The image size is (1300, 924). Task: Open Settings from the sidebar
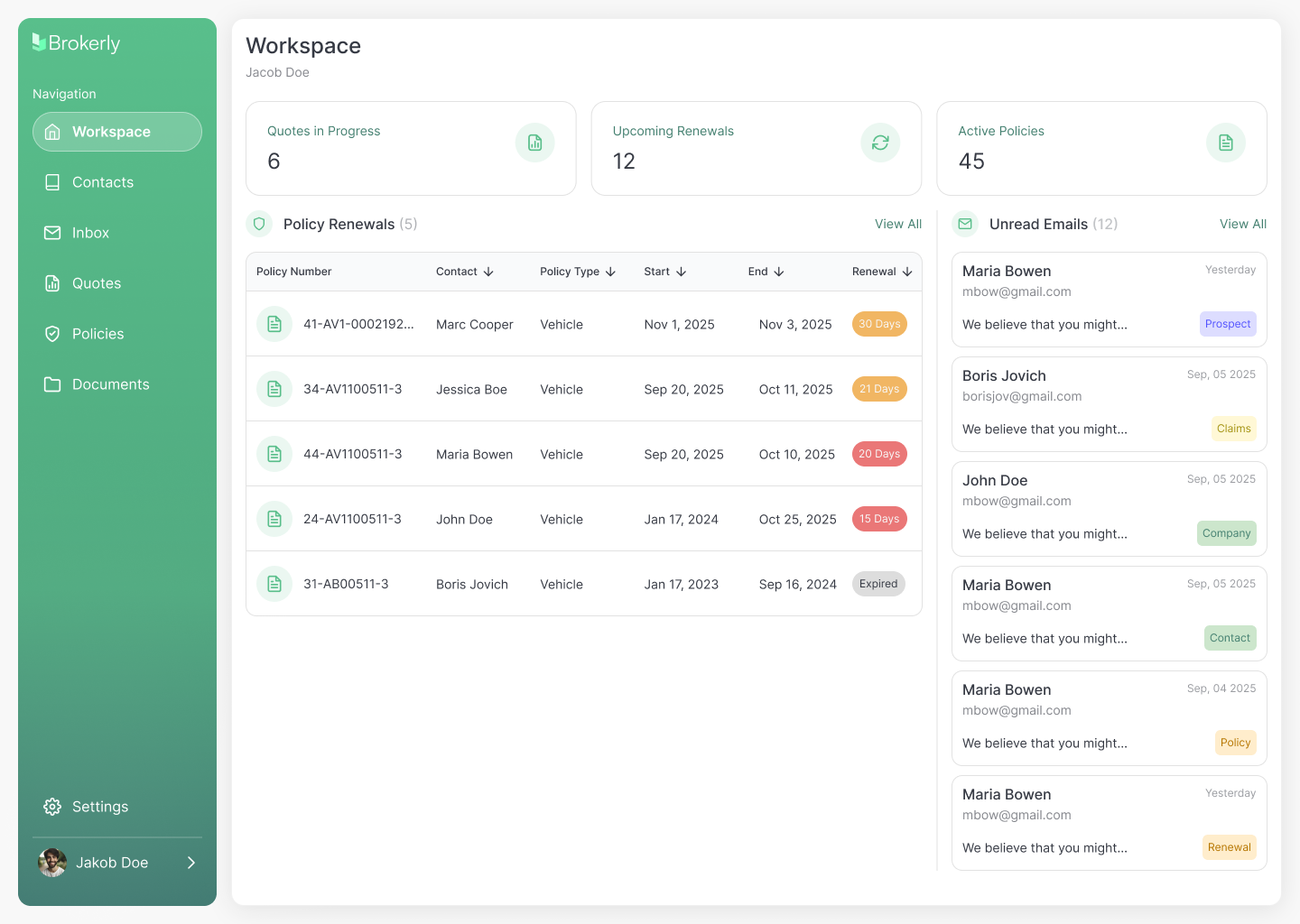pos(117,807)
